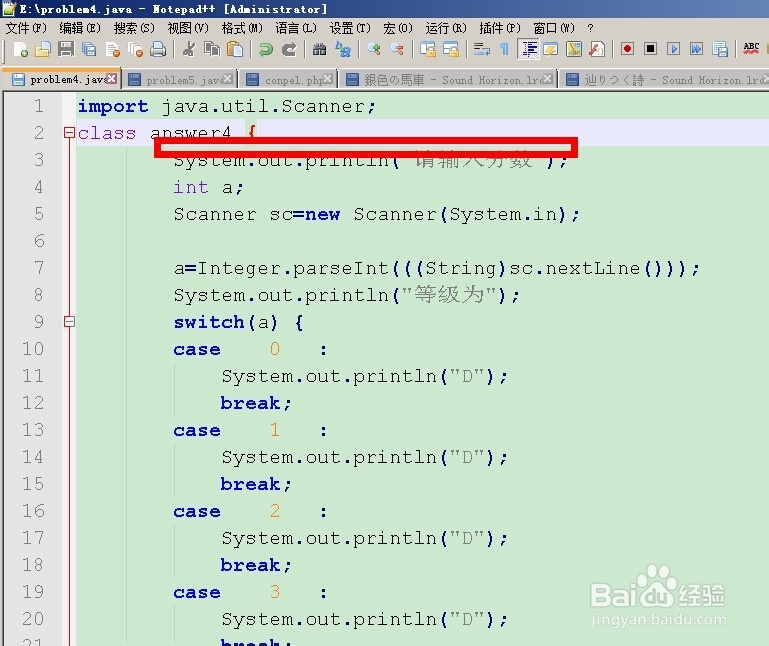Toggle show all characters (pilcrow) icon
This screenshot has height=646, width=769.
coord(504,50)
